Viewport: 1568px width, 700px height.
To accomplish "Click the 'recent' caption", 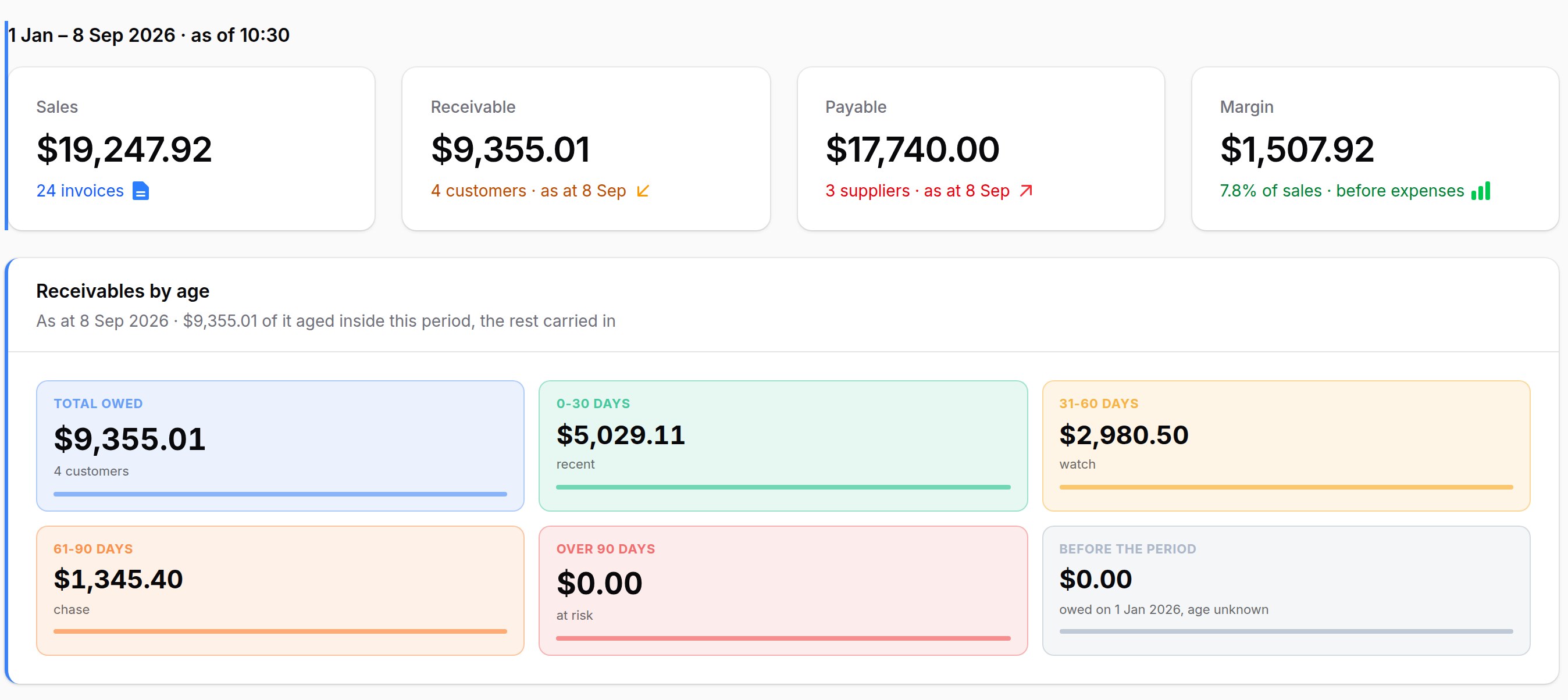I will [x=575, y=465].
